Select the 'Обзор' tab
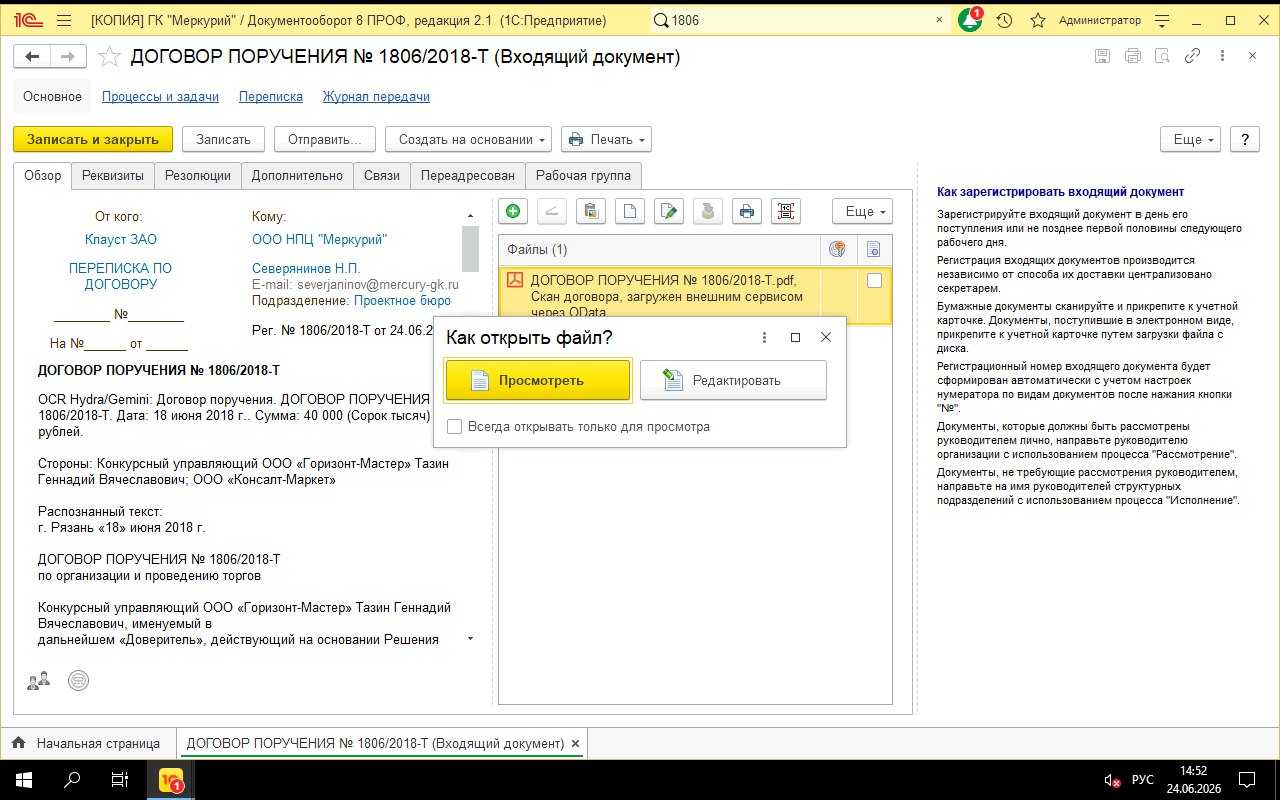 [x=43, y=176]
